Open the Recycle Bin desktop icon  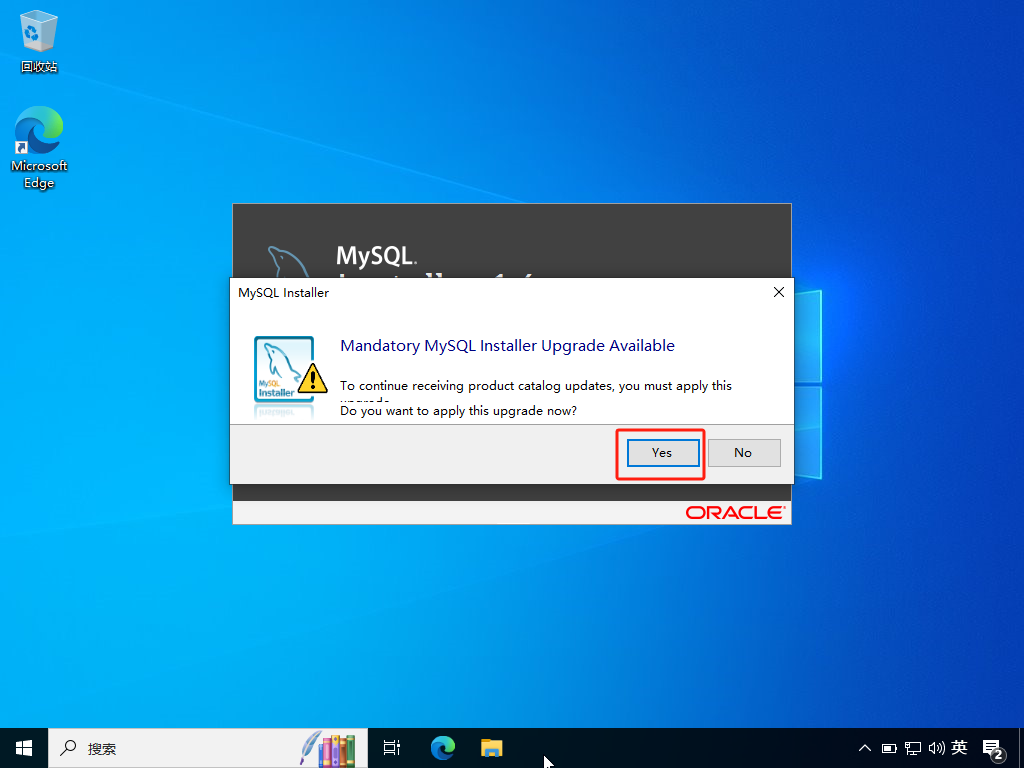(x=39, y=40)
